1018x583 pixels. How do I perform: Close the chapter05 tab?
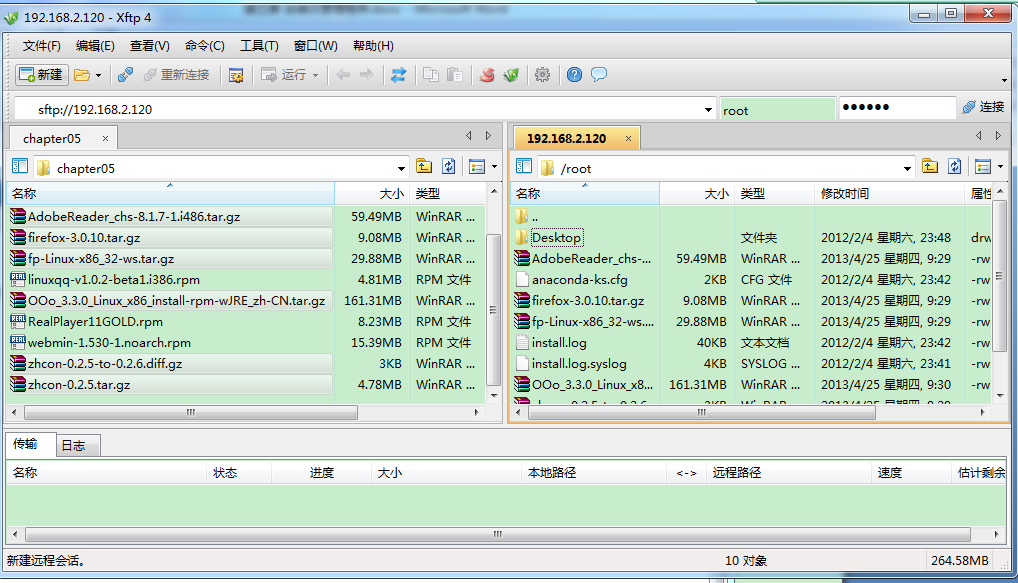[x=105, y=138]
